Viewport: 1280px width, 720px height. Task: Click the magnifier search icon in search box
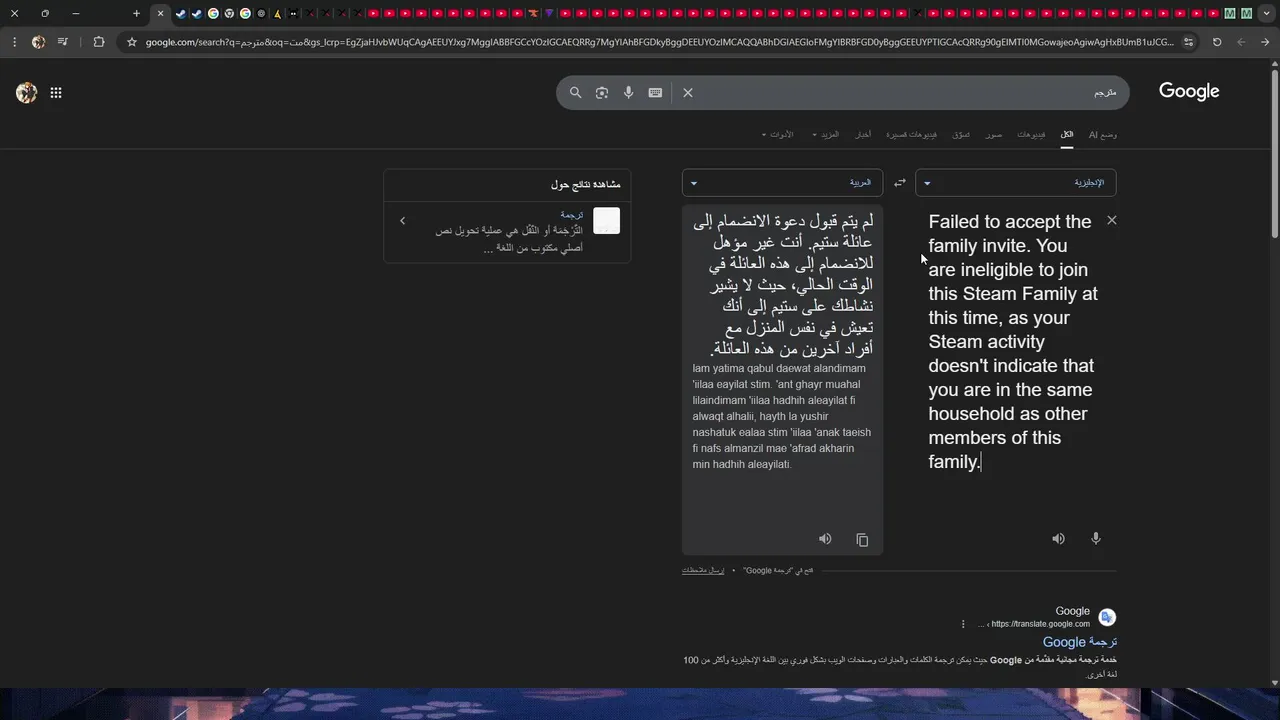tap(575, 92)
